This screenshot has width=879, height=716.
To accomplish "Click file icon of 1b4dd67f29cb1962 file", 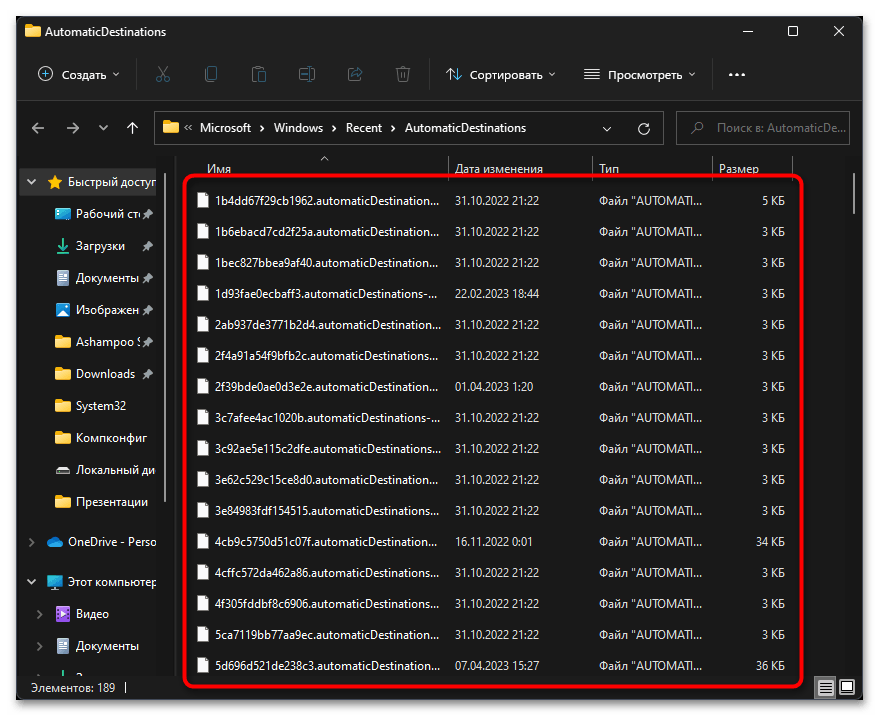I will (203, 201).
